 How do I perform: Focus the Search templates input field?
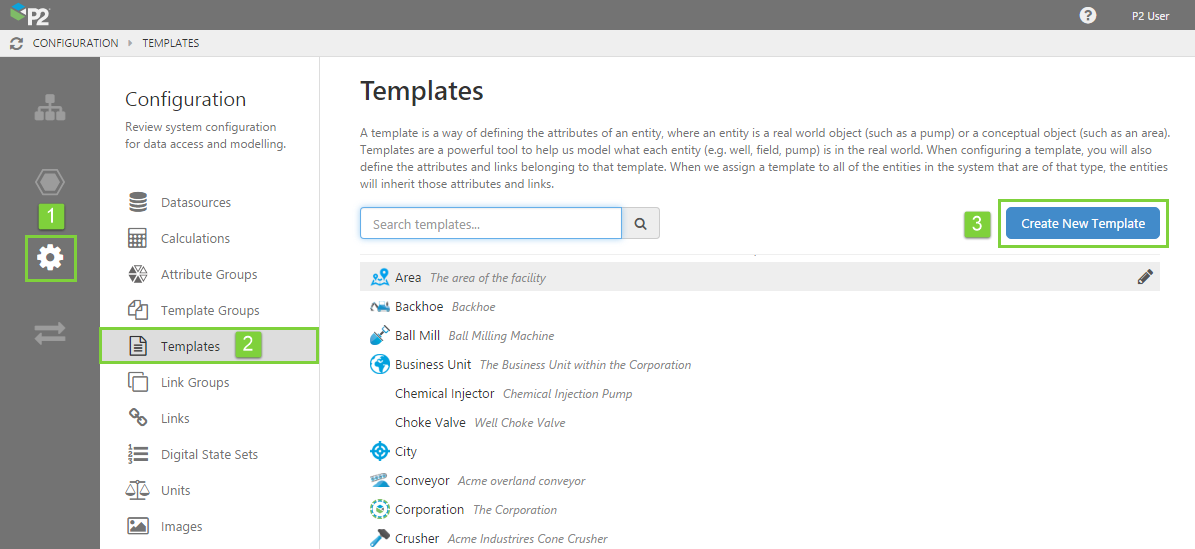tap(490, 224)
